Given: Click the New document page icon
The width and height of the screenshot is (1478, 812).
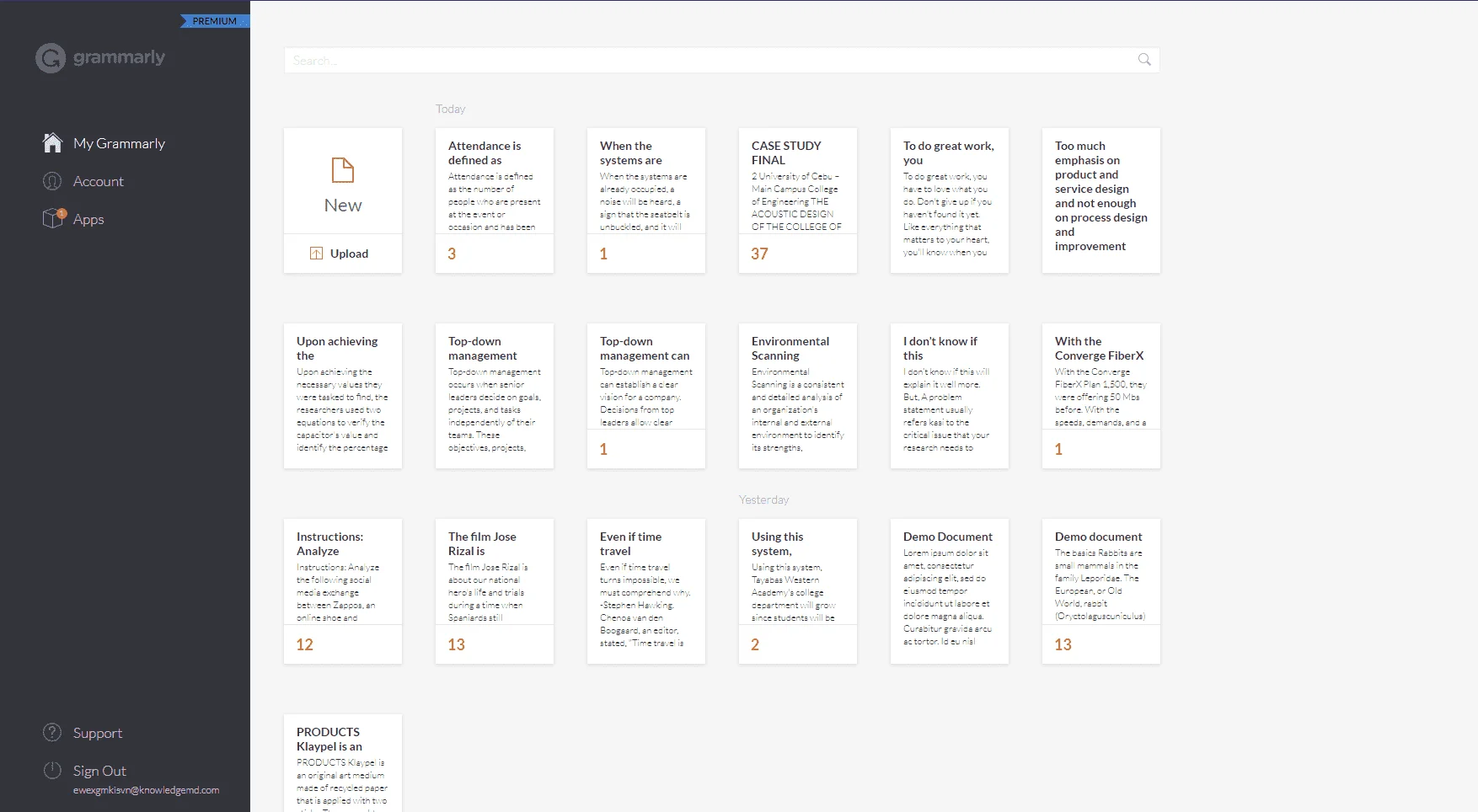Looking at the screenshot, I should pyautogui.click(x=343, y=170).
